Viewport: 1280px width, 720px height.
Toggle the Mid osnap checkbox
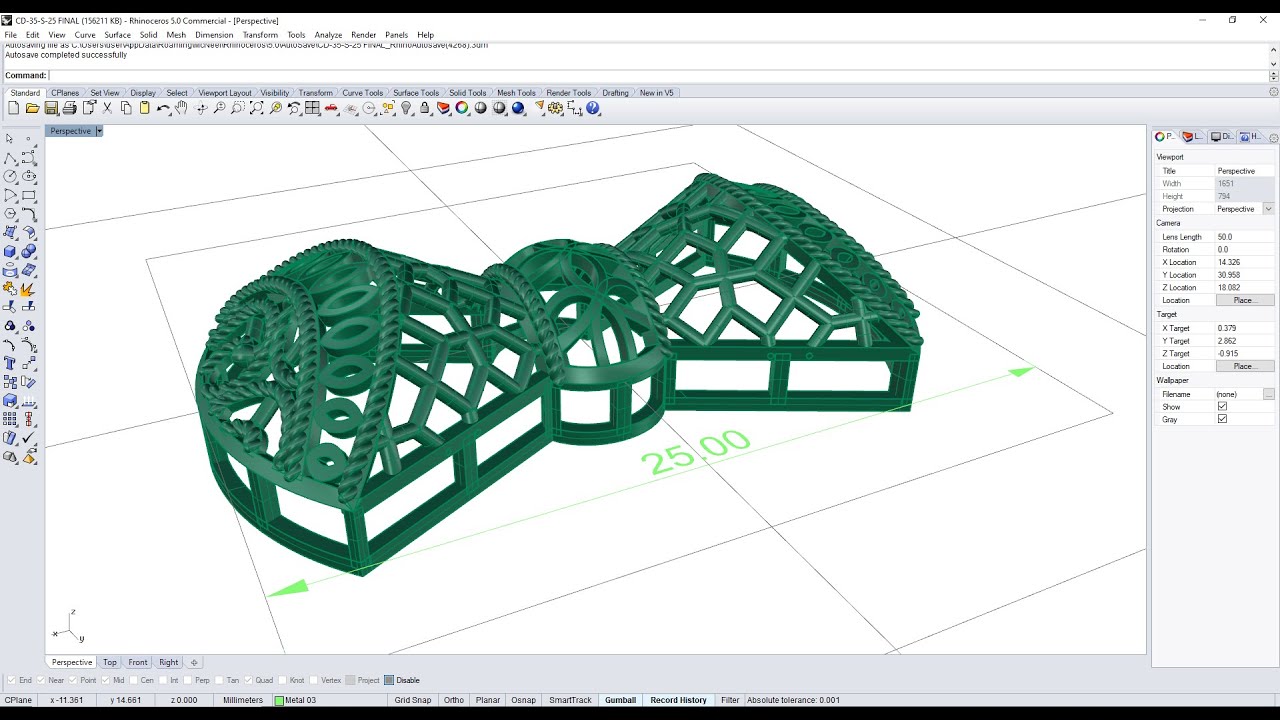pyautogui.click(x=105, y=680)
